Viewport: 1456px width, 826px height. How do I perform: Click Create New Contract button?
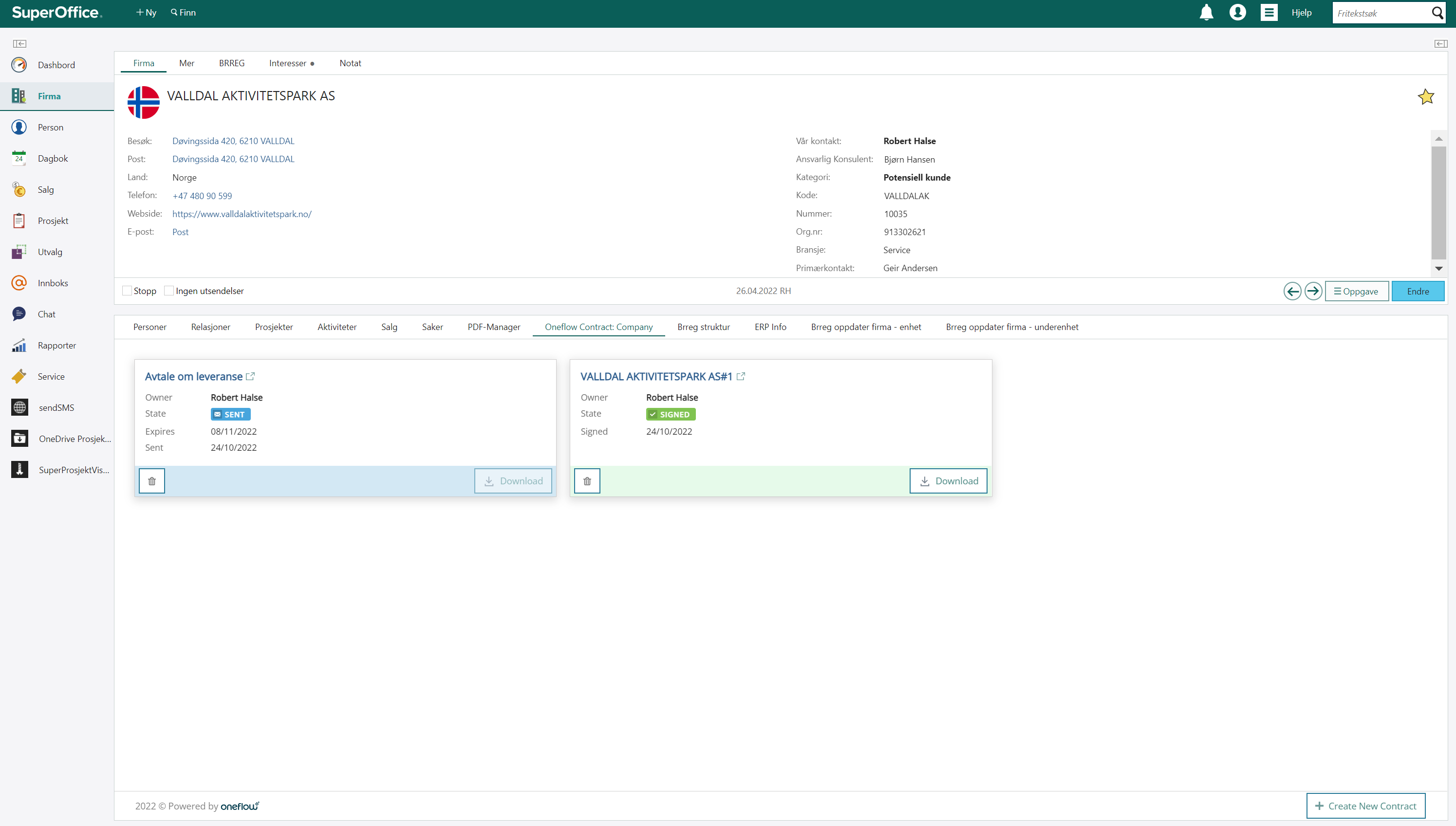(x=1365, y=806)
